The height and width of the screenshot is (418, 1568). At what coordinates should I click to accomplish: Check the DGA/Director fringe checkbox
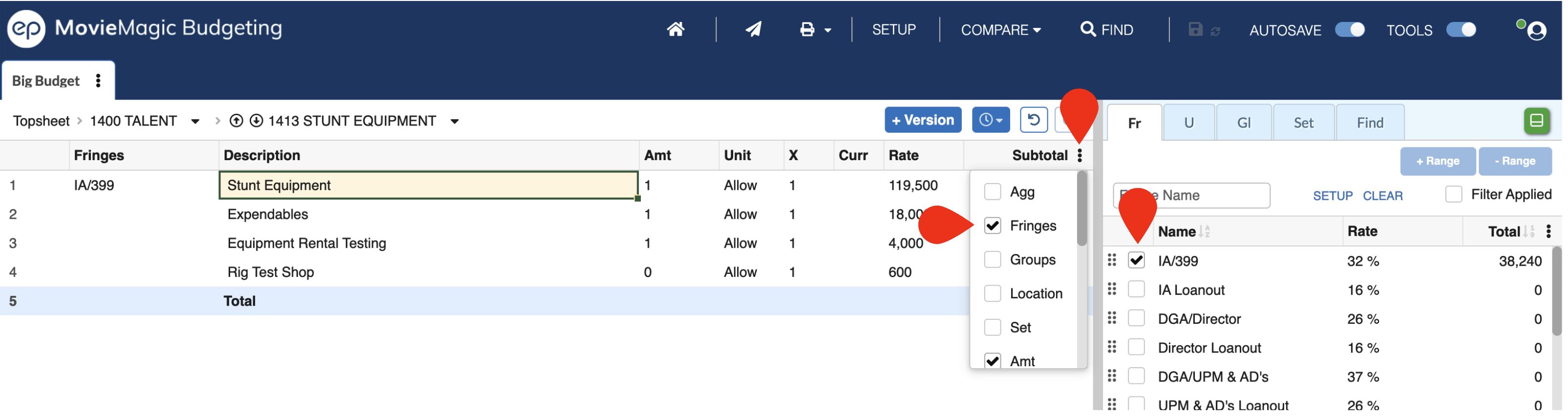1137,318
